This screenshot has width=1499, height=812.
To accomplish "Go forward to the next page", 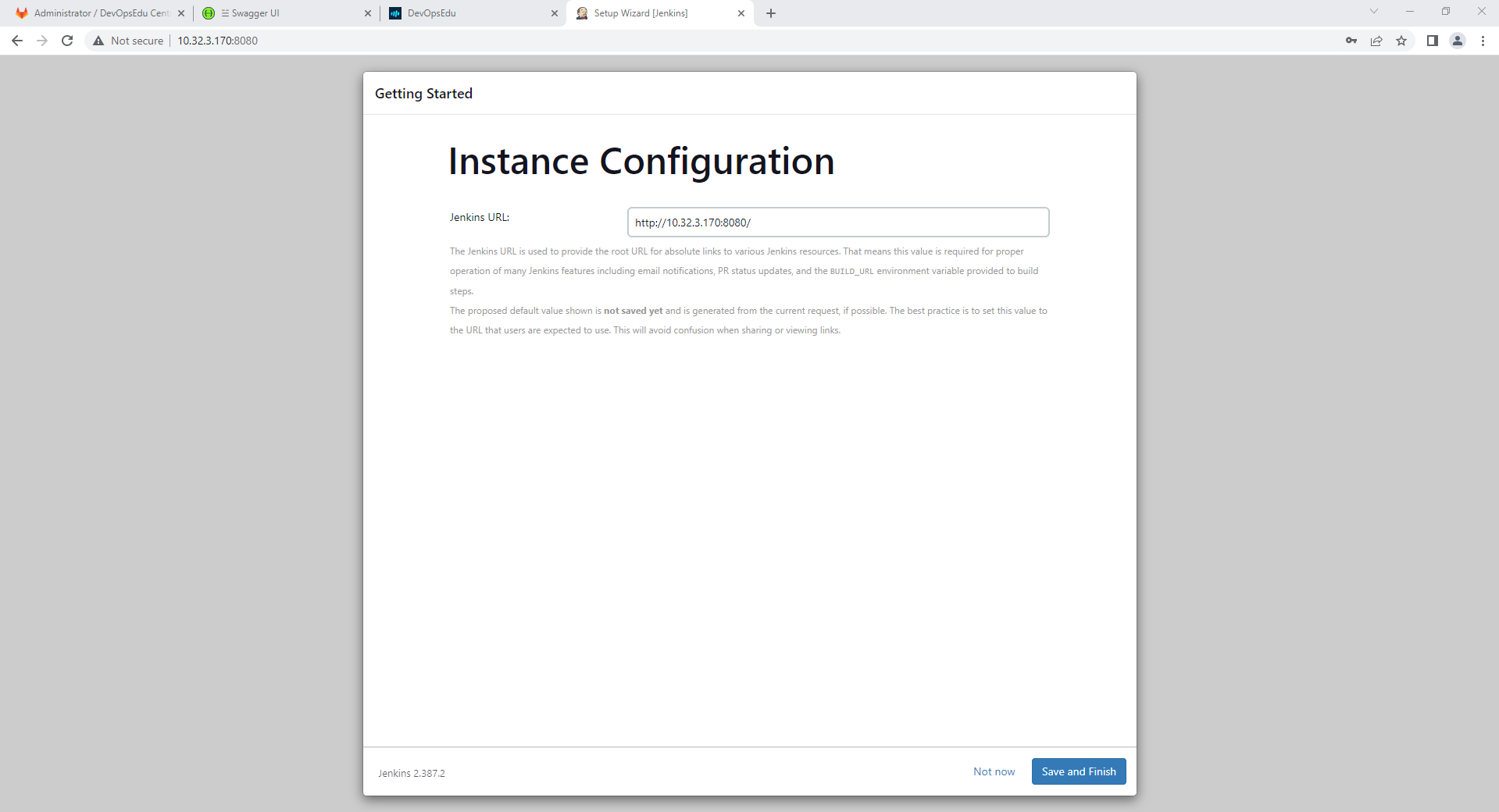I will pos(42,41).
